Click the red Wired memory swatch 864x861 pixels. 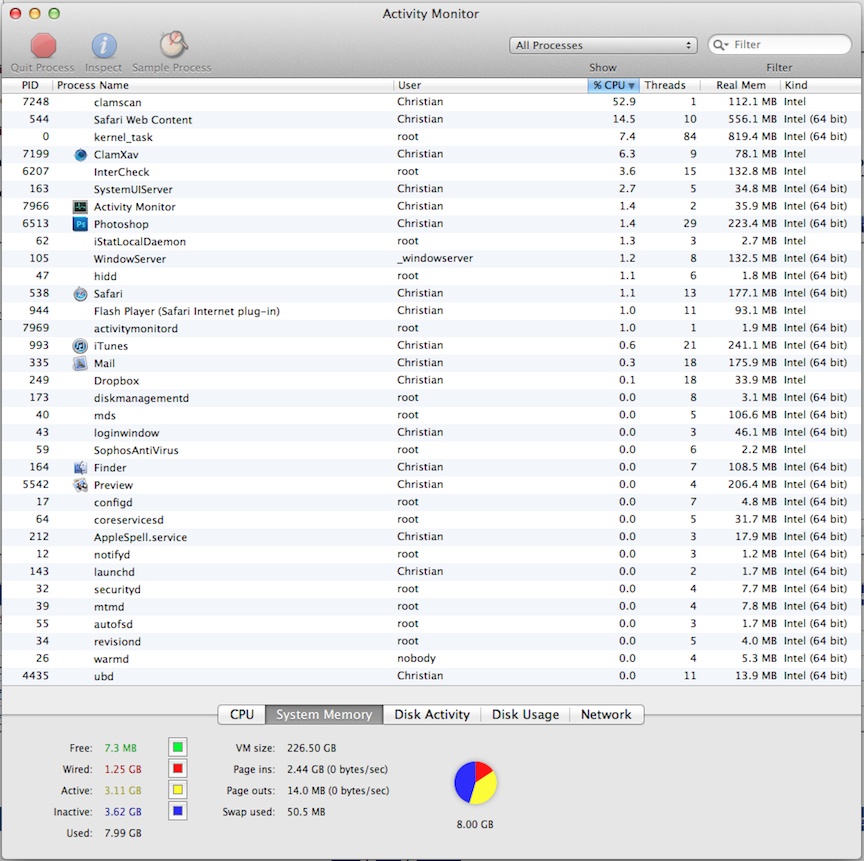[x=177, y=768]
